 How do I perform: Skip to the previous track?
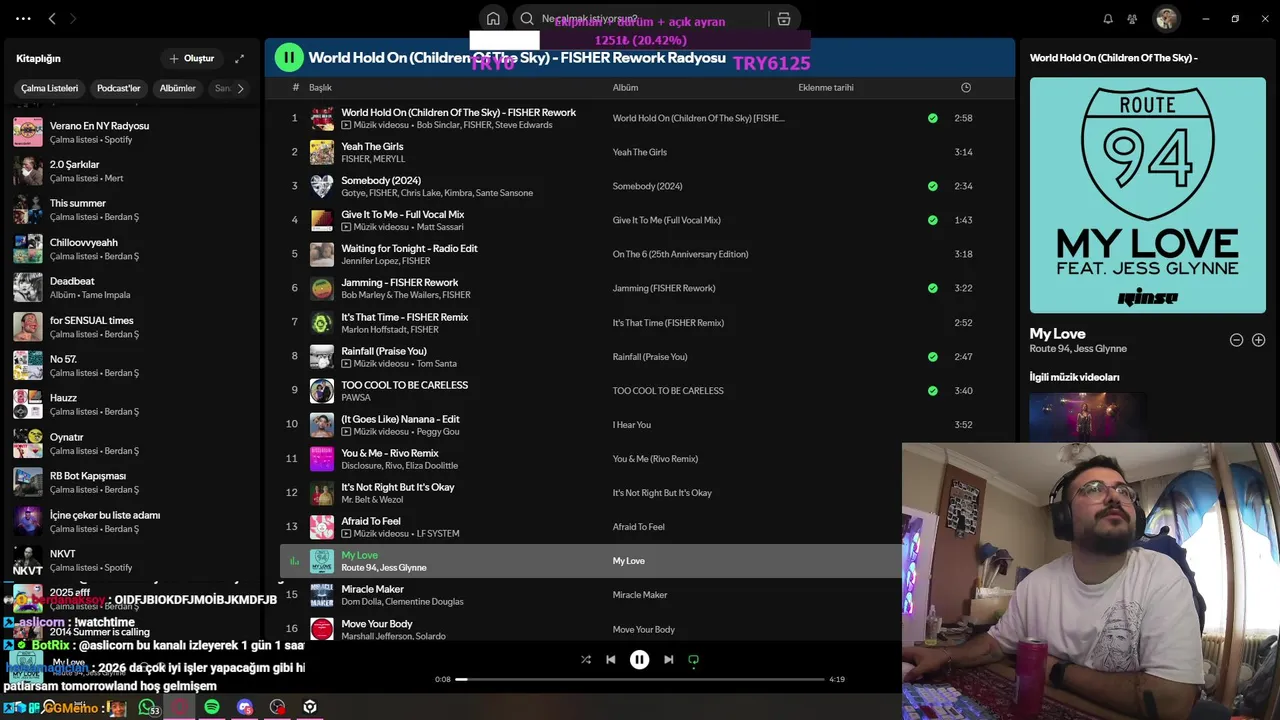point(611,660)
